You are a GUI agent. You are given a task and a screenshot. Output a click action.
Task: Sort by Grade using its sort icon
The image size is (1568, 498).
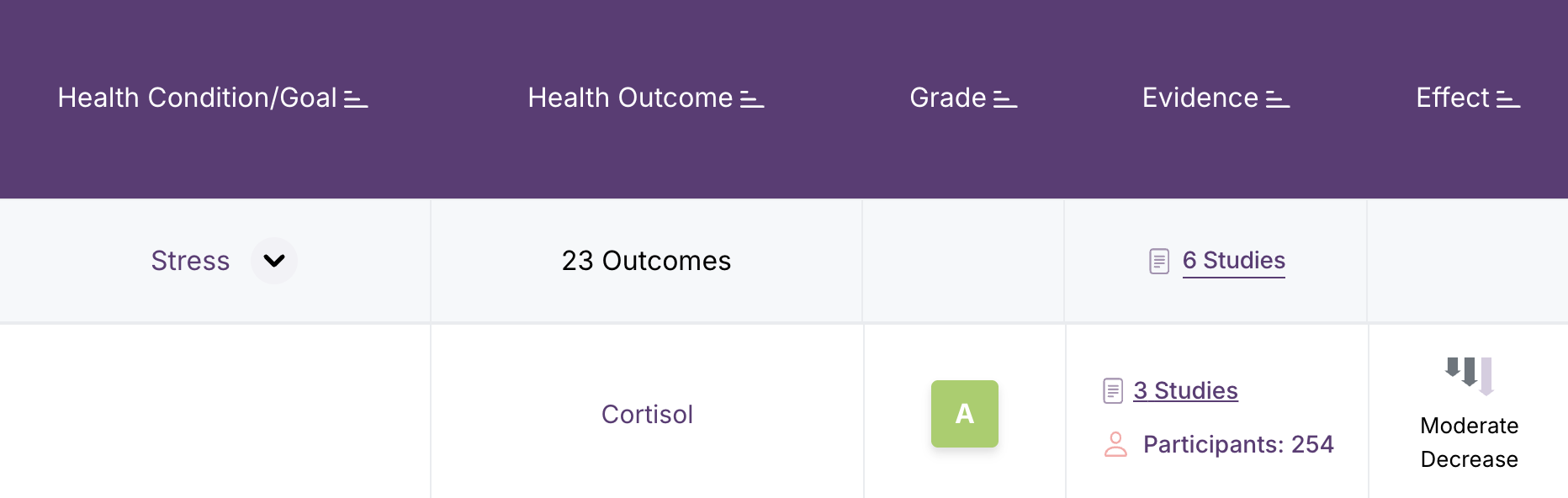(x=1005, y=100)
